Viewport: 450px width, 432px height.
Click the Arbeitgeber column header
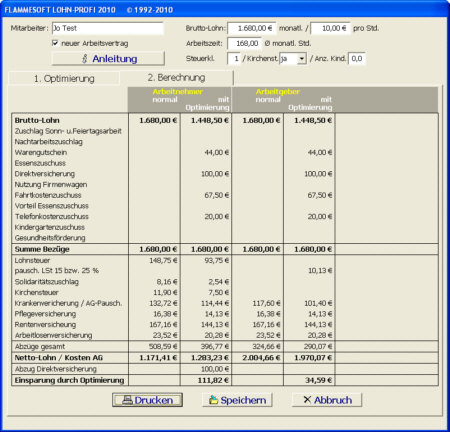click(x=278, y=91)
